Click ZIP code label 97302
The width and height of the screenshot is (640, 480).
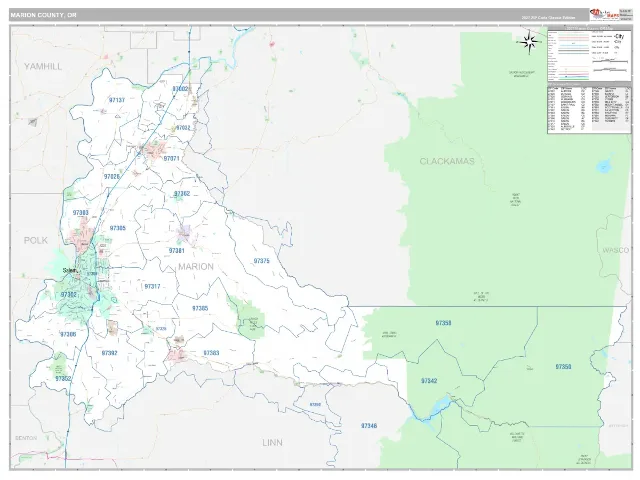(x=69, y=295)
